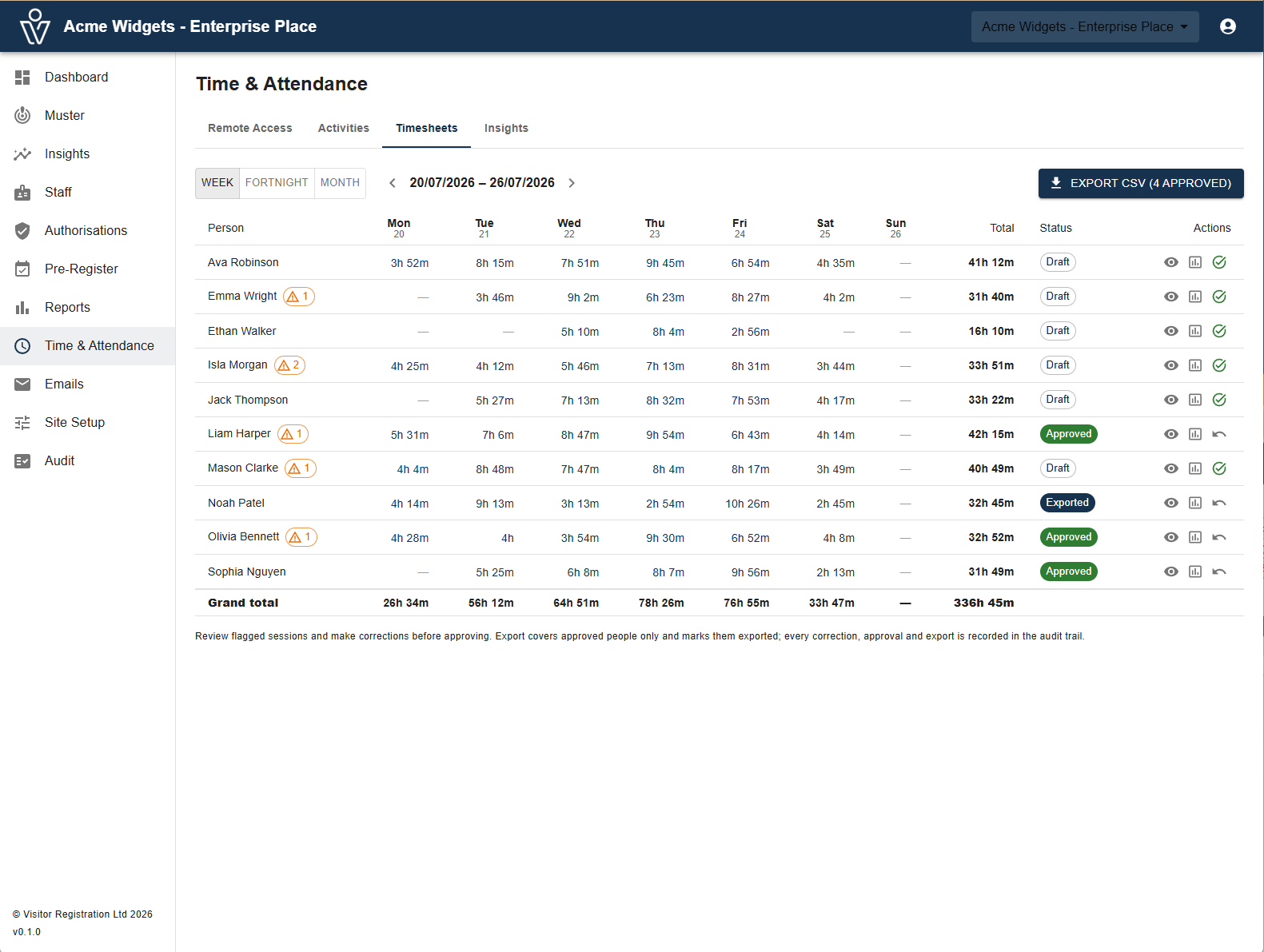
Task: Click Isla Morgan's warning flag badge
Action: [289, 365]
